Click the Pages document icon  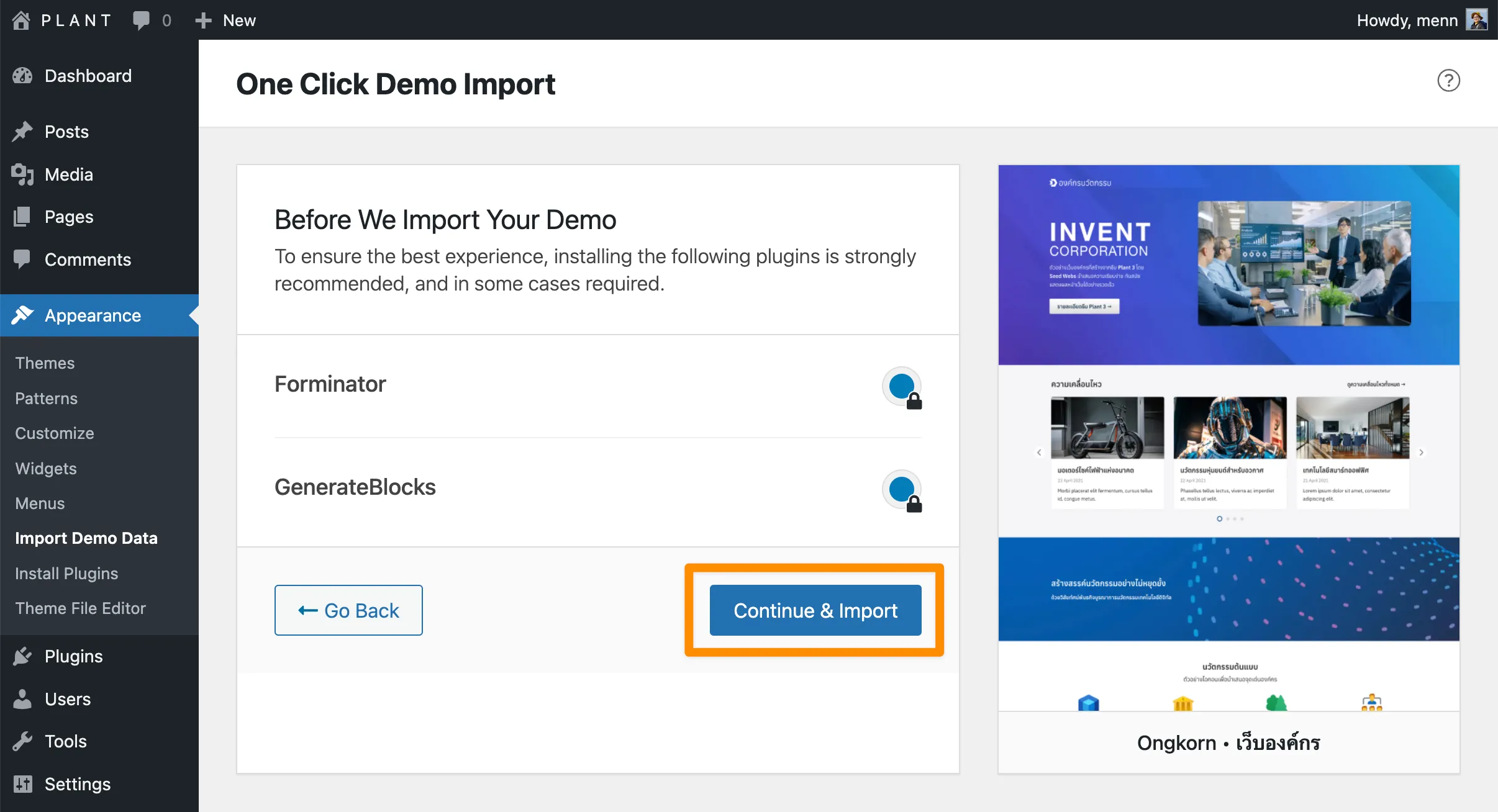point(22,217)
